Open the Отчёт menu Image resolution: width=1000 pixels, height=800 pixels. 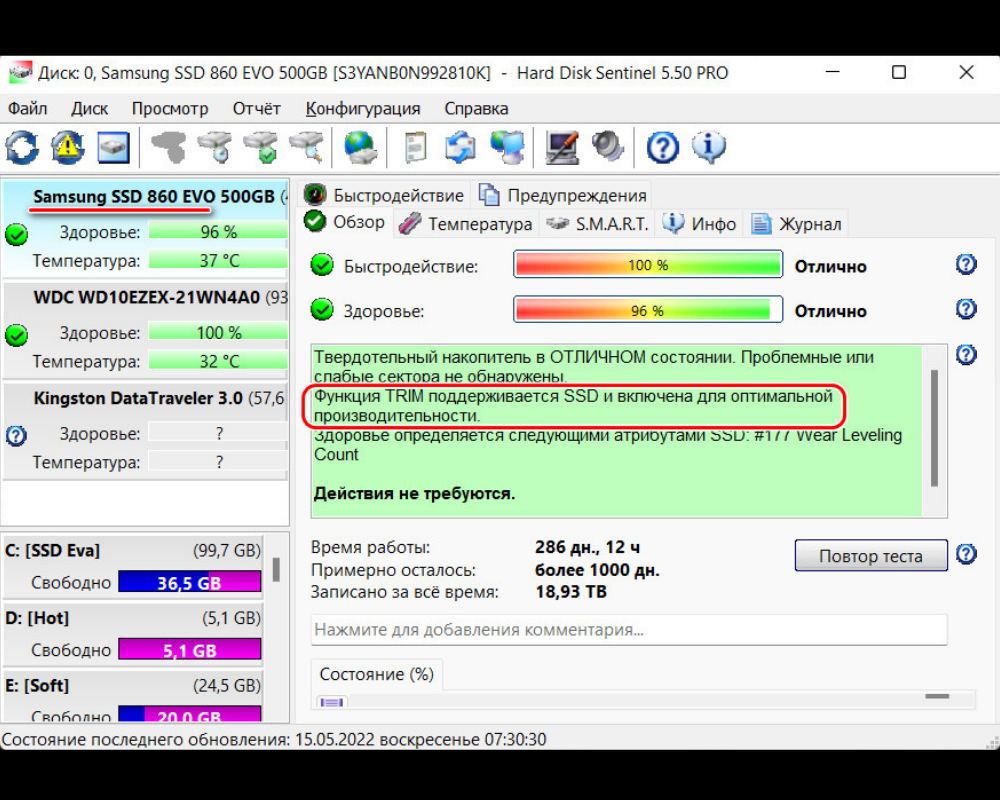point(256,108)
